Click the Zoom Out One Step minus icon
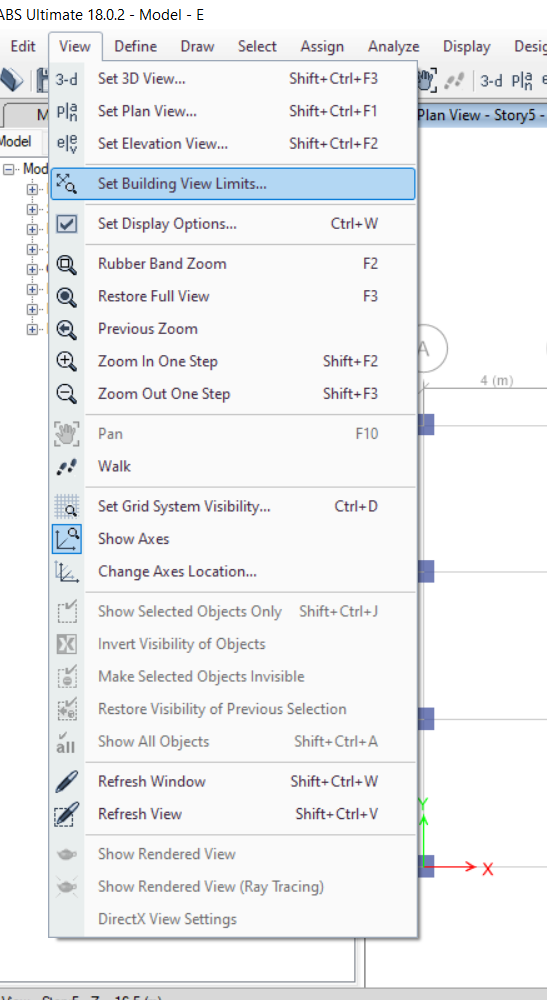This screenshot has height=1000, width=547. (x=66, y=394)
